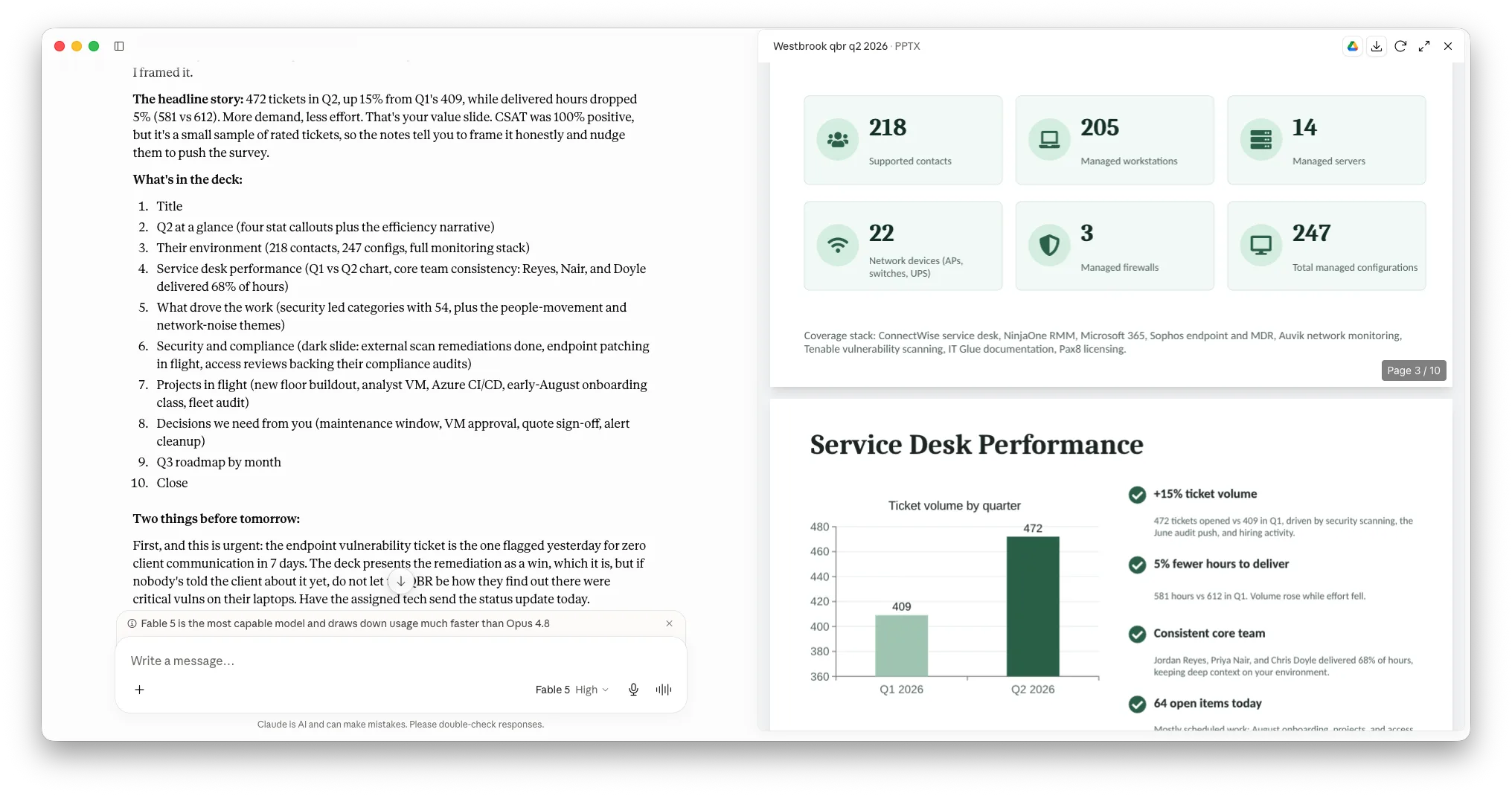Click the checkmark beside +15% ticket volume
1512x796 pixels.
1137,495
